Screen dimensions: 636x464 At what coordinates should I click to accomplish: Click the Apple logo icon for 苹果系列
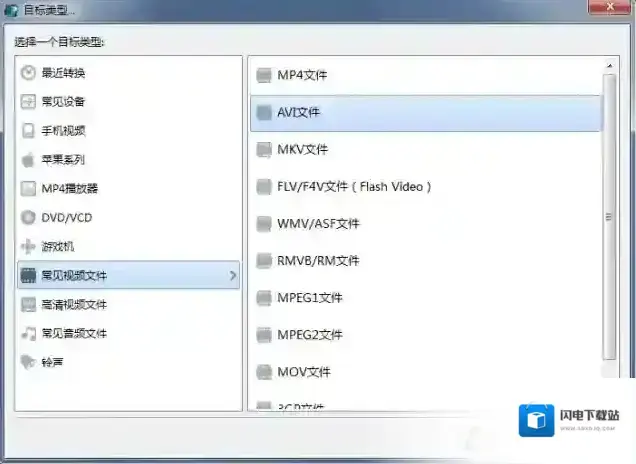pyautogui.click(x=29, y=160)
